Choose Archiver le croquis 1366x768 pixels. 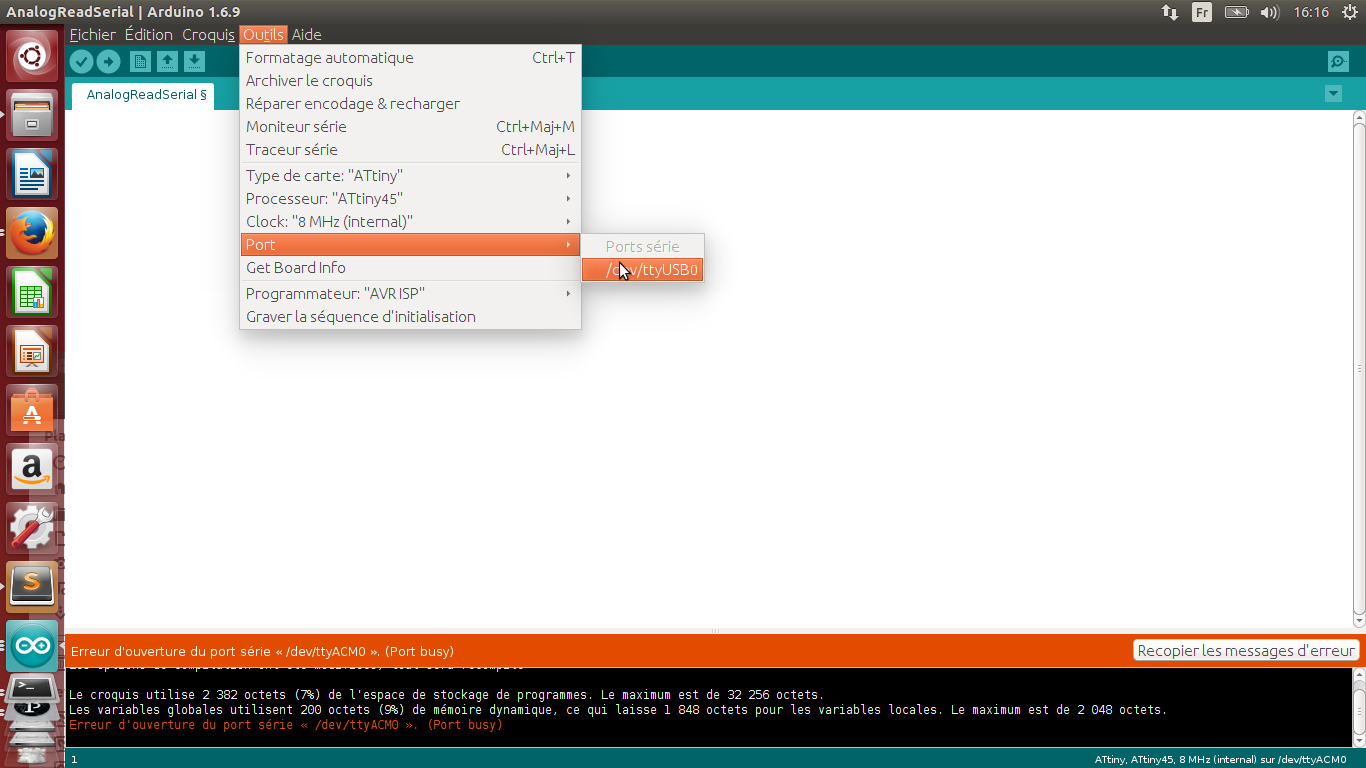(410, 80)
